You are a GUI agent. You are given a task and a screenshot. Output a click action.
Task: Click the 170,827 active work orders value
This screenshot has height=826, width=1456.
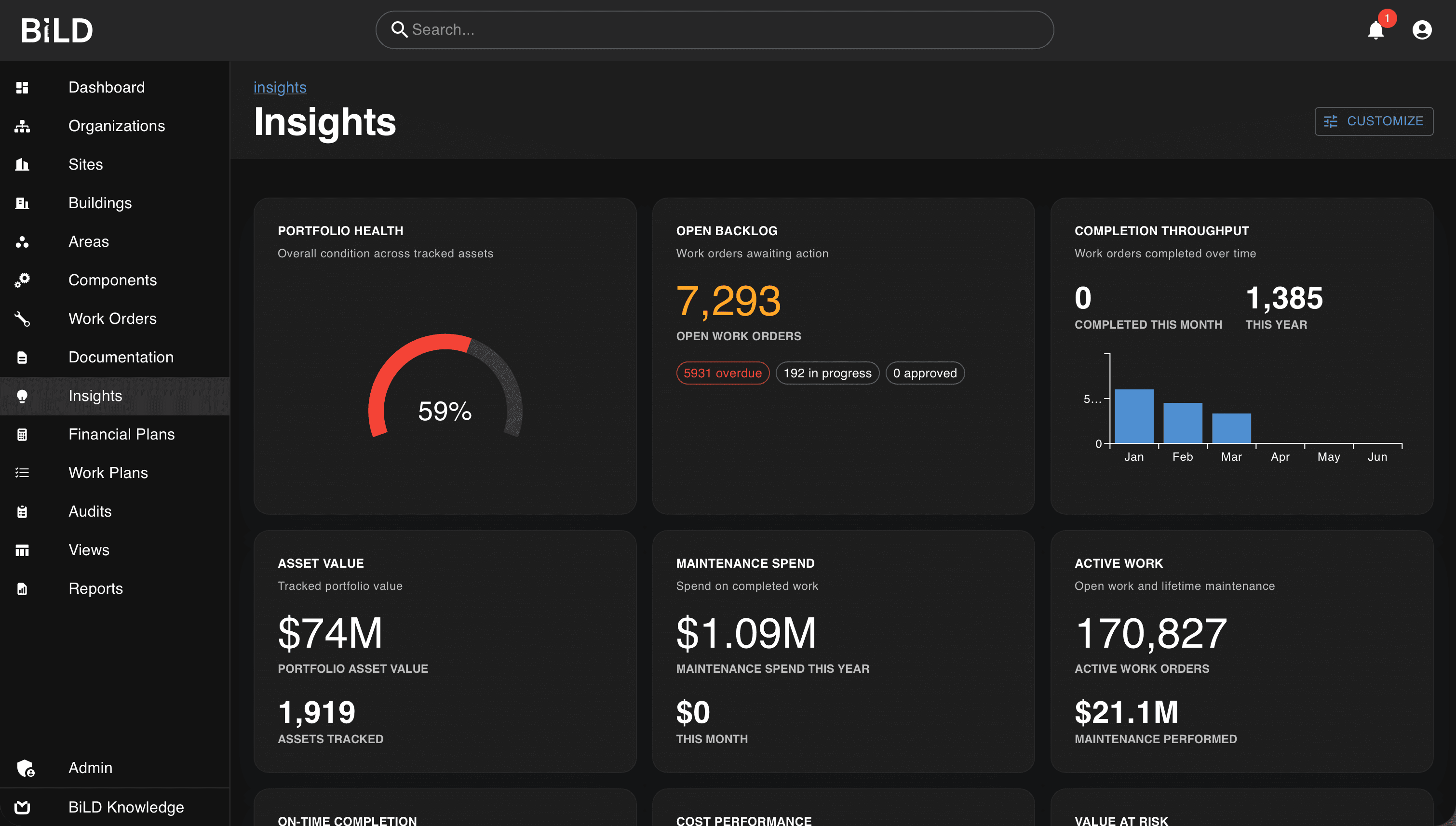tap(1151, 633)
